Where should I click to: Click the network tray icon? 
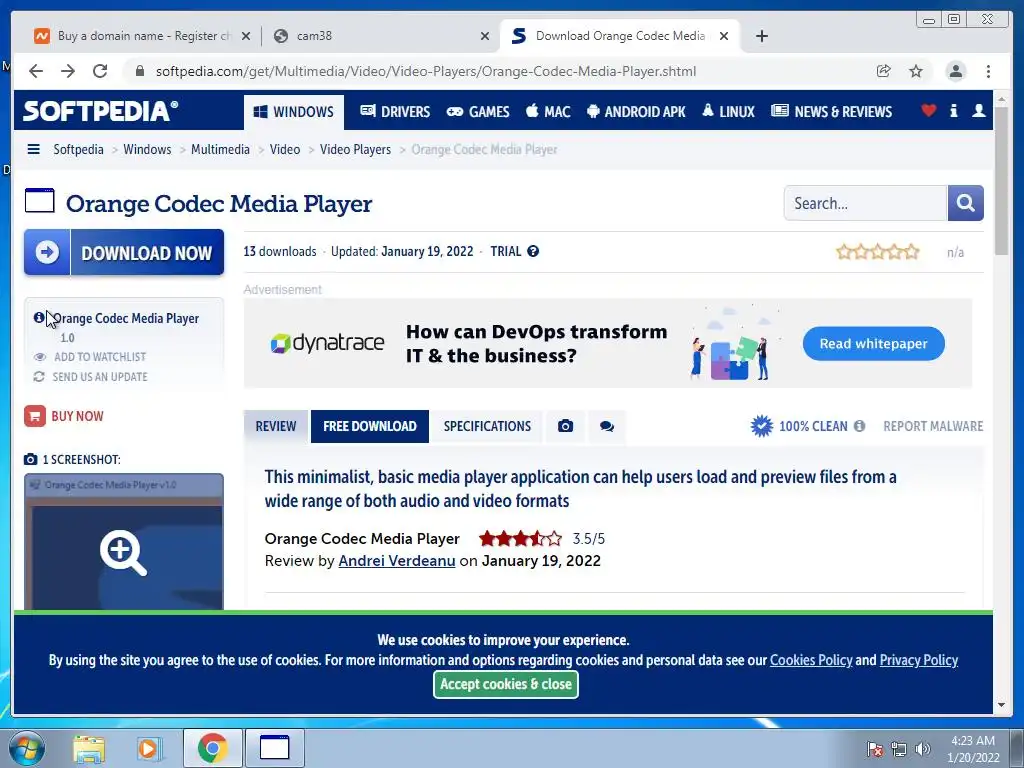point(899,749)
